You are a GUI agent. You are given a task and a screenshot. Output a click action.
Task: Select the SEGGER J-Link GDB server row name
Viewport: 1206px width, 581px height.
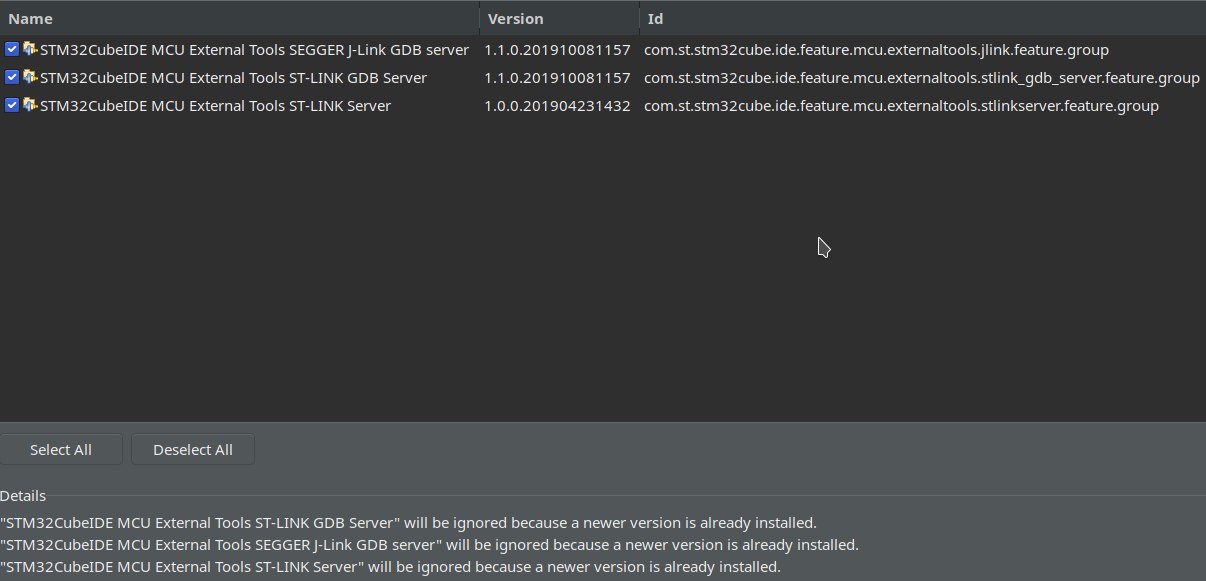point(254,49)
